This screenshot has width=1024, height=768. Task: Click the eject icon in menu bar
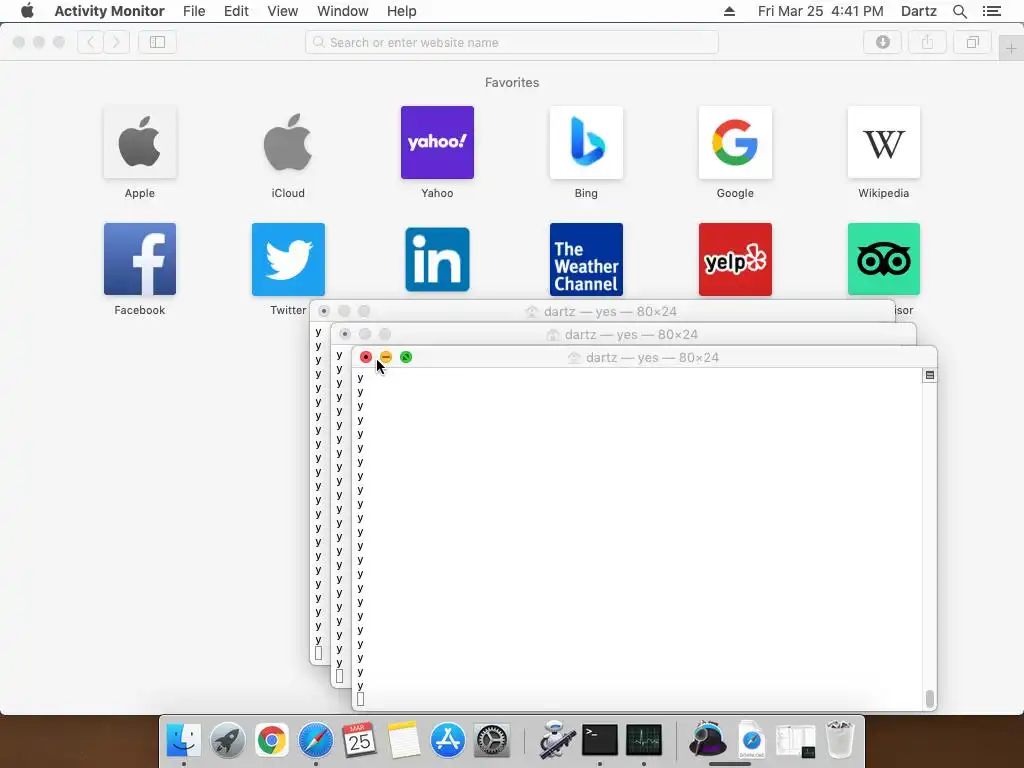(x=729, y=11)
